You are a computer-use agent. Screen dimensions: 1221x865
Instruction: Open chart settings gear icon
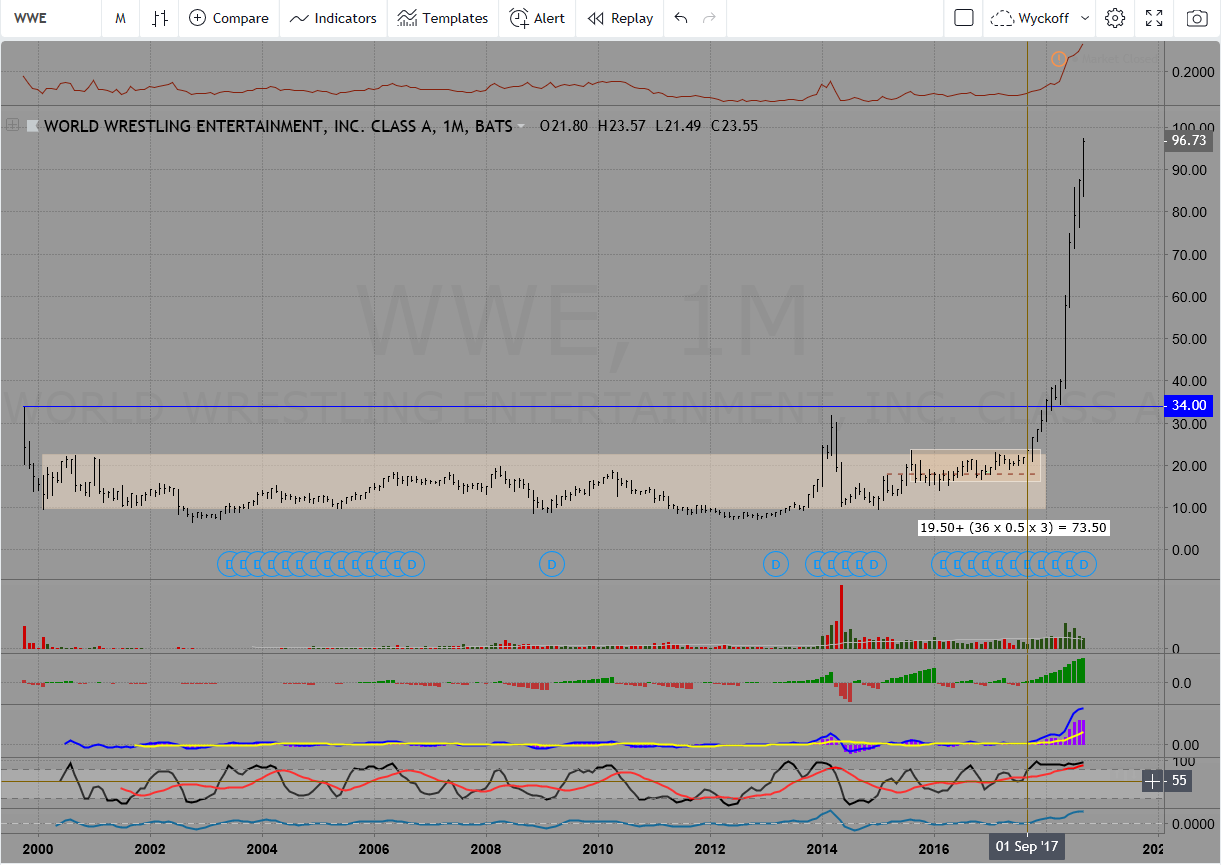[1115, 18]
